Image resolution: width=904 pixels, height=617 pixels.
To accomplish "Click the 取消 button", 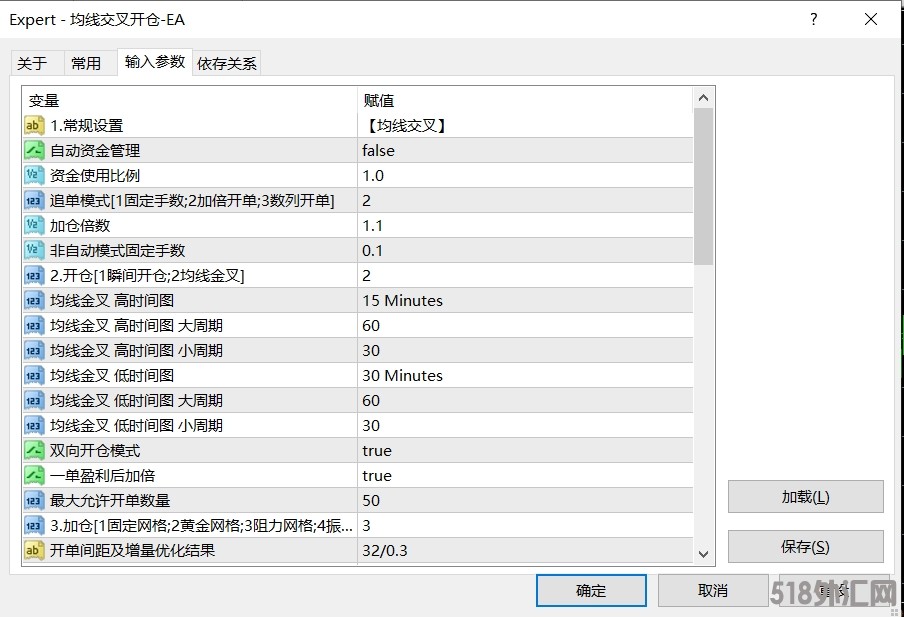I will (713, 590).
